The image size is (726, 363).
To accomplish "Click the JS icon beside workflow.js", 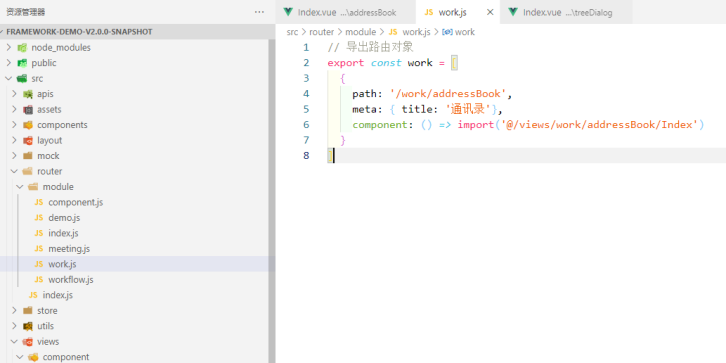I will [x=39, y=280].
